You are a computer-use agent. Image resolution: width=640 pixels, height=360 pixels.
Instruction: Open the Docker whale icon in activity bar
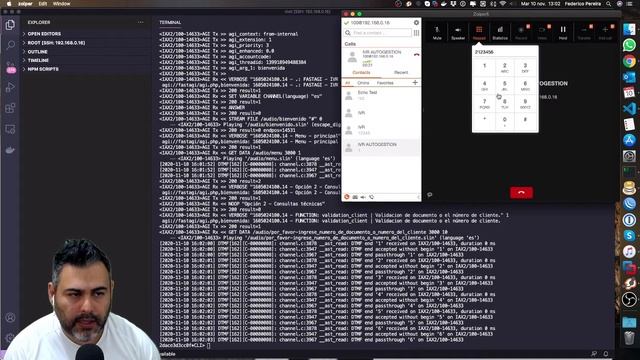click(10, 150)
